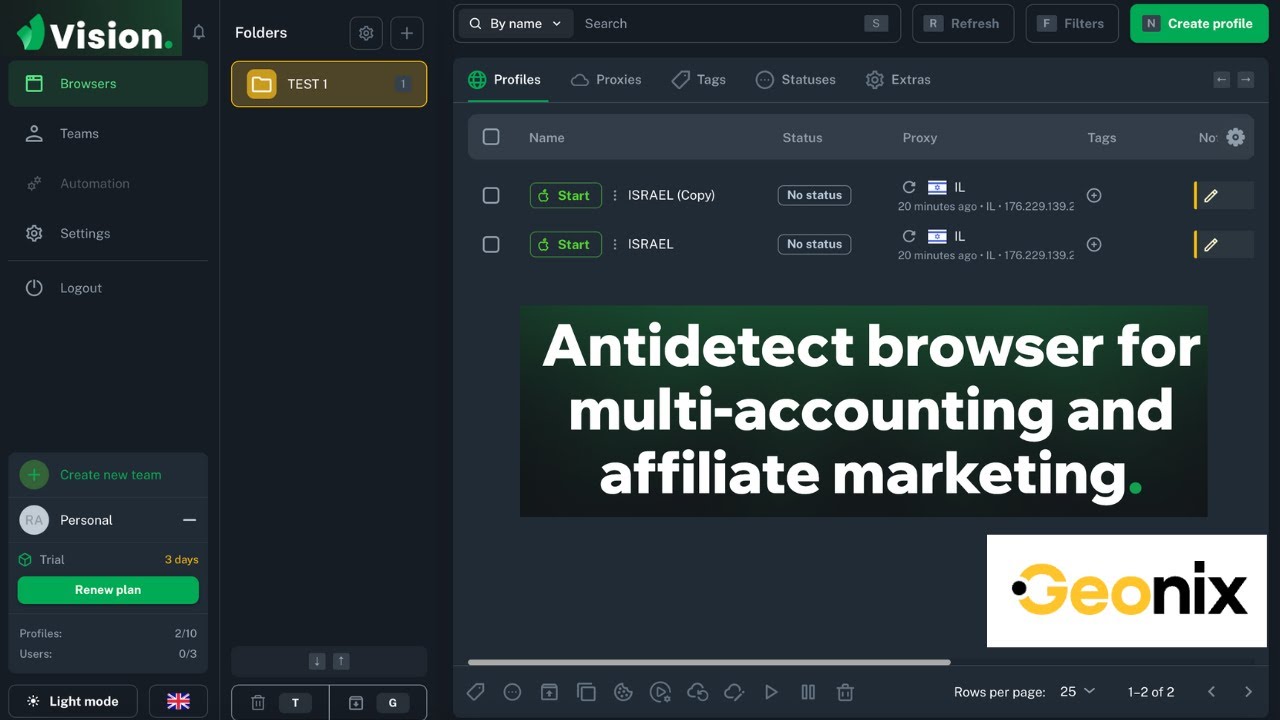Go to next page of profiles
Viewport: 1280px width, 720px height.
click(1247, 692)
